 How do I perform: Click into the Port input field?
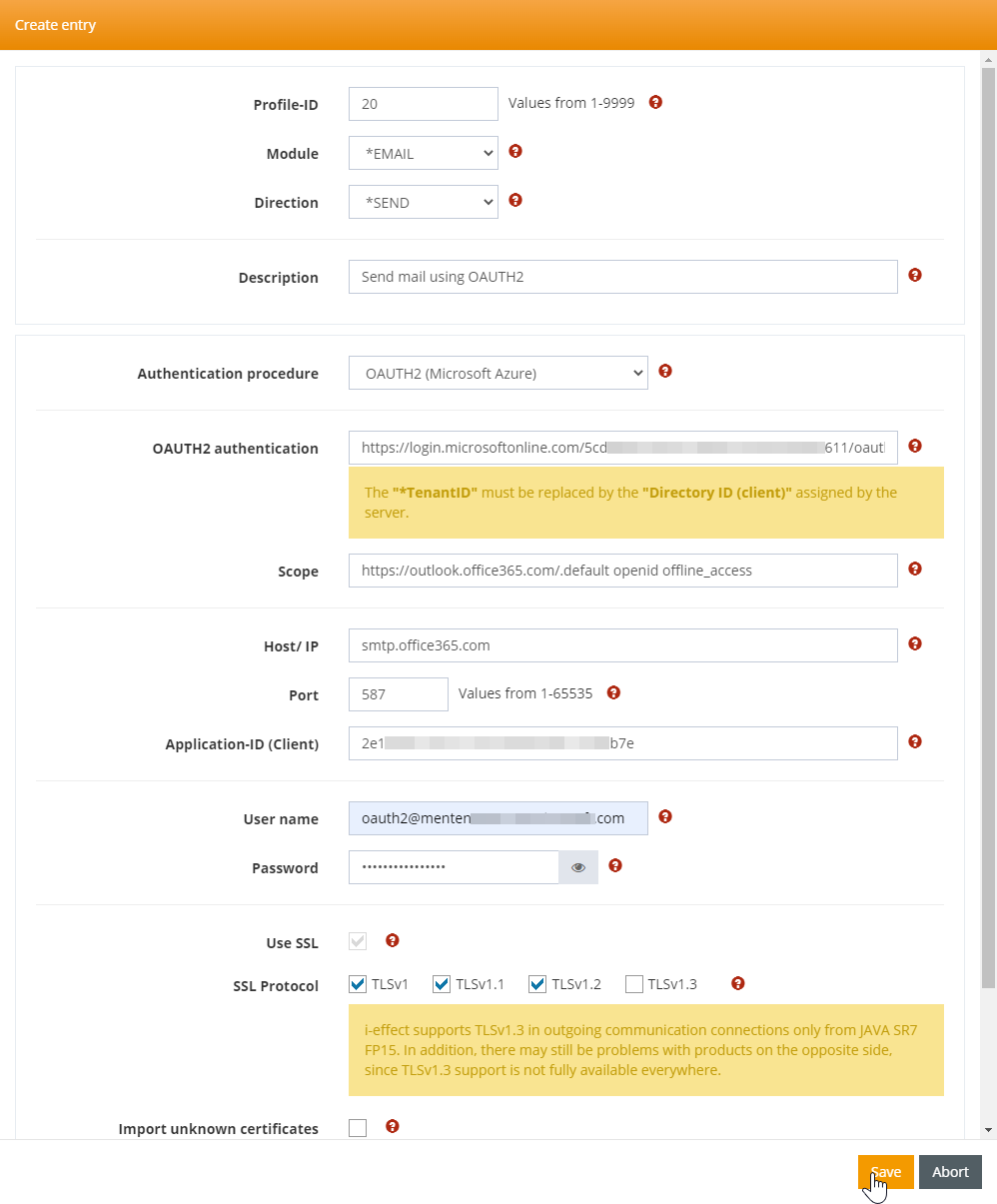[399, 694]
